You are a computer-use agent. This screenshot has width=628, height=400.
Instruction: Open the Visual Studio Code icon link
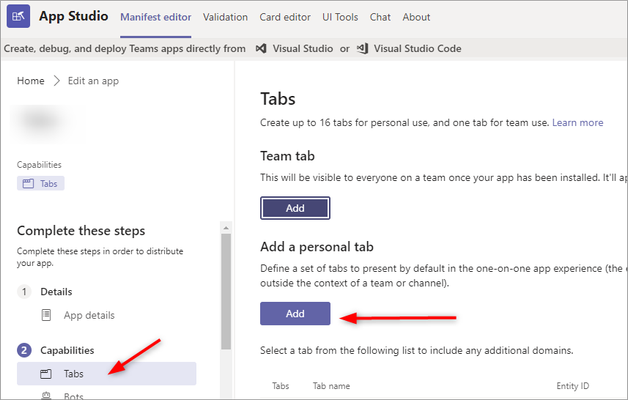pos(362,48)
